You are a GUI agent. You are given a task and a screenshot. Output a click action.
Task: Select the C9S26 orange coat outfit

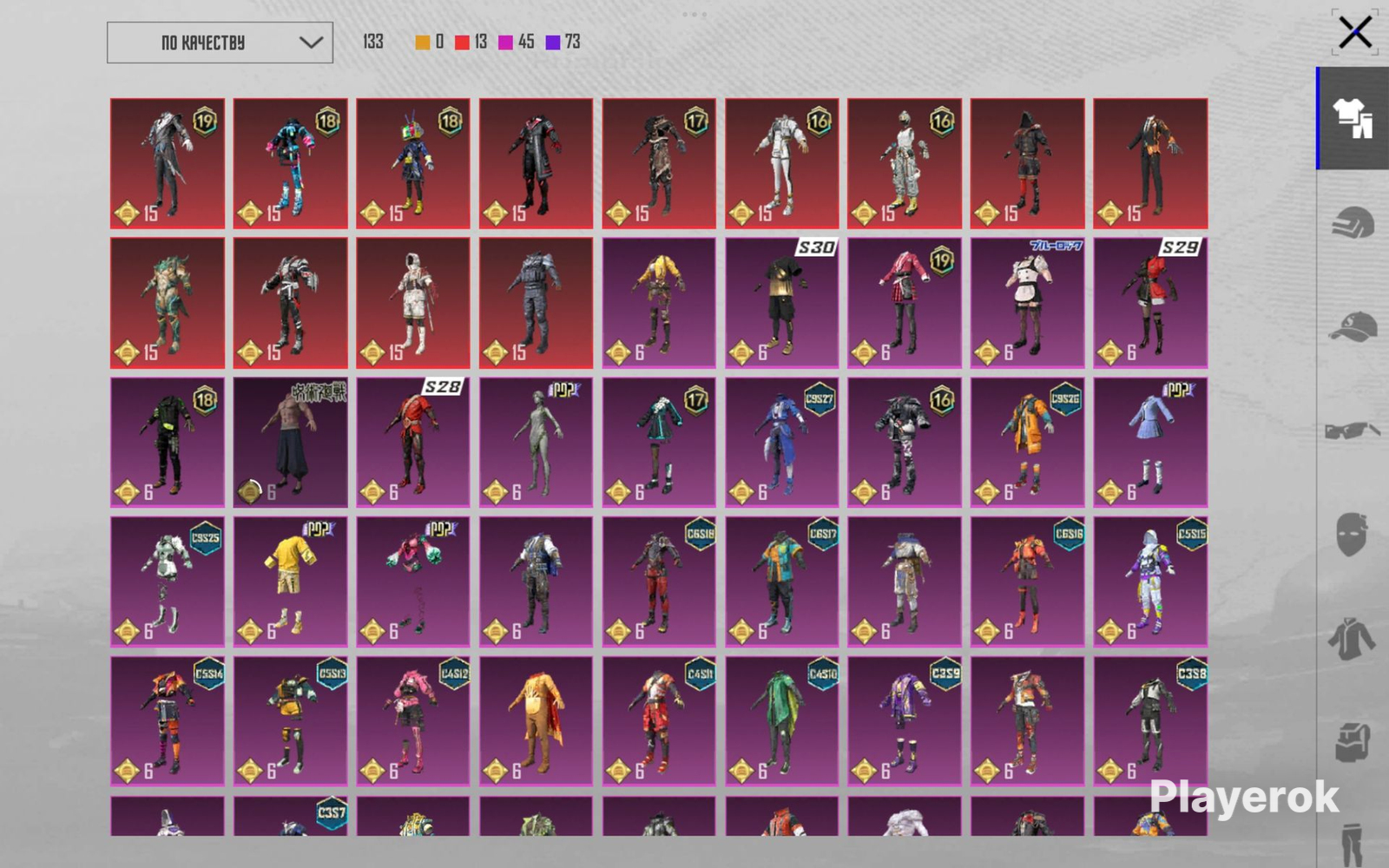click(x=1028, y=443)
